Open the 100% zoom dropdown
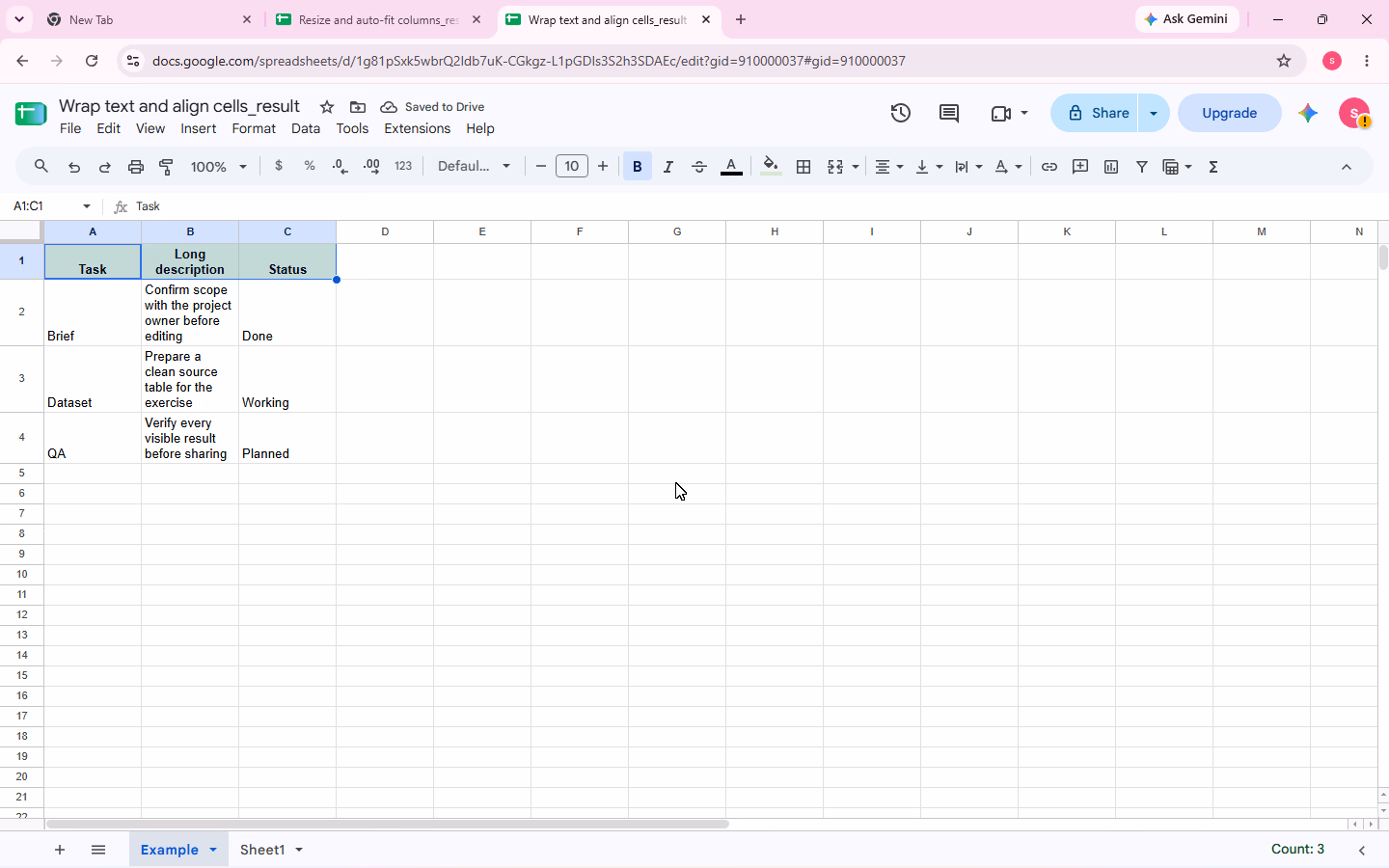The height and width of the screenshot is (868, 1389). 219,167
